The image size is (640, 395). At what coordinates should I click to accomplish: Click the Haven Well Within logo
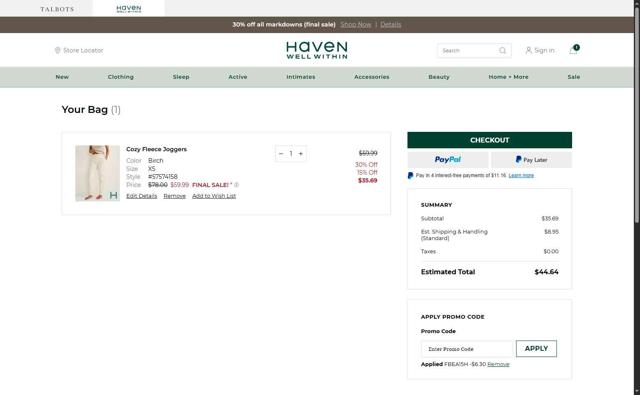[317, 50]
